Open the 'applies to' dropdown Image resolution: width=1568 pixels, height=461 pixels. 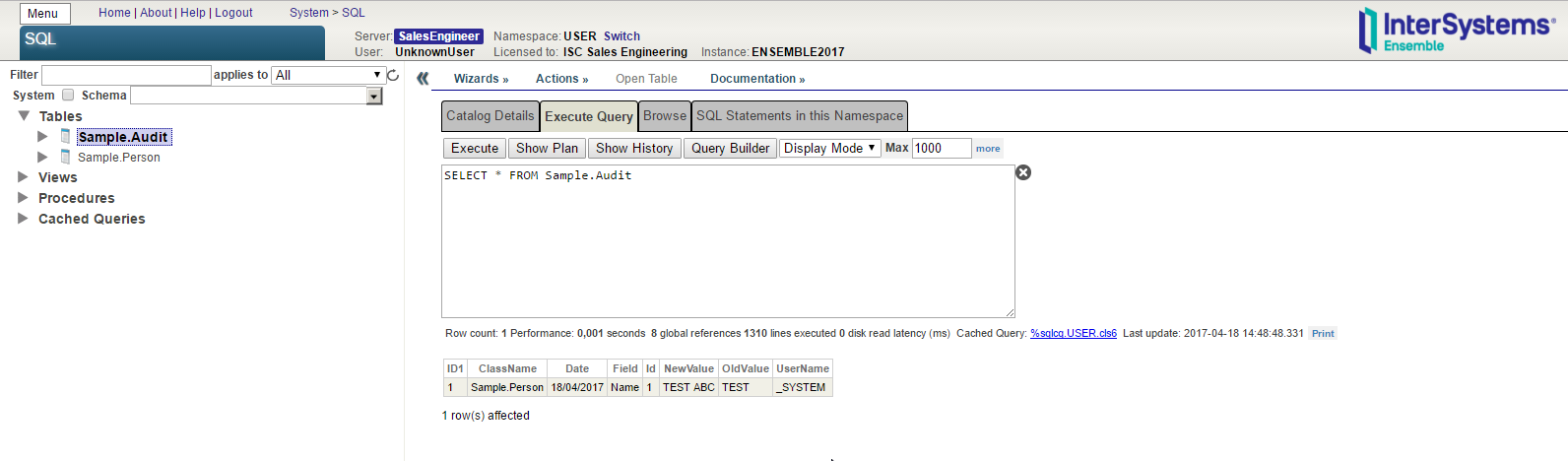(x=329, y=75)
